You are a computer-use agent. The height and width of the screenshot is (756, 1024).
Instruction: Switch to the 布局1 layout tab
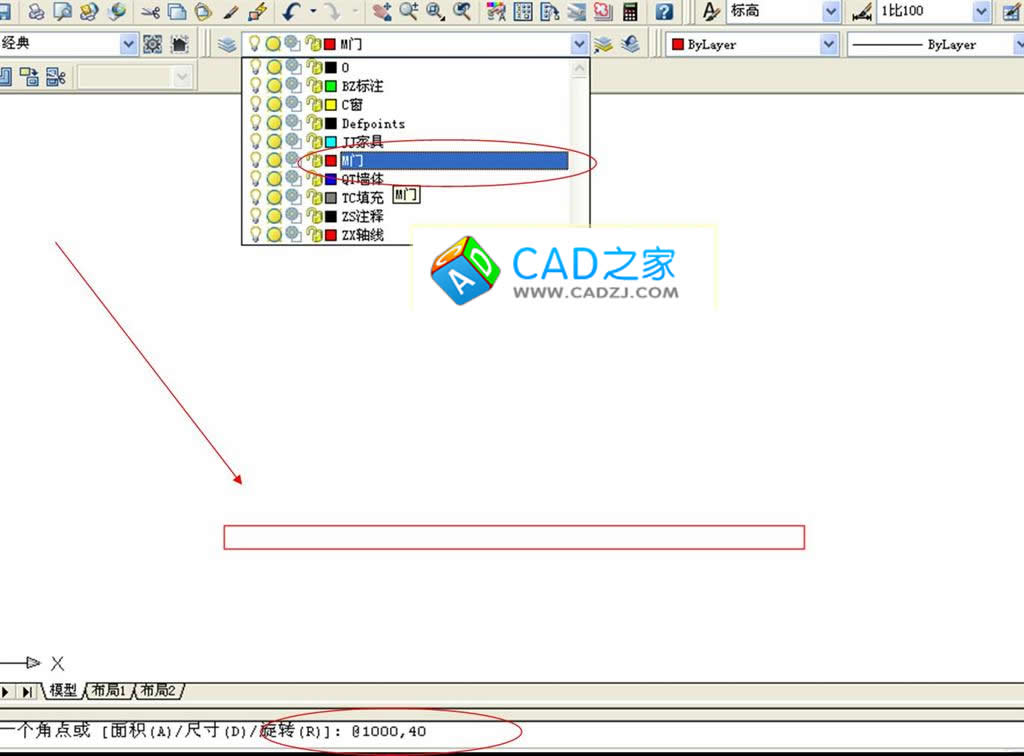[109, 691]
